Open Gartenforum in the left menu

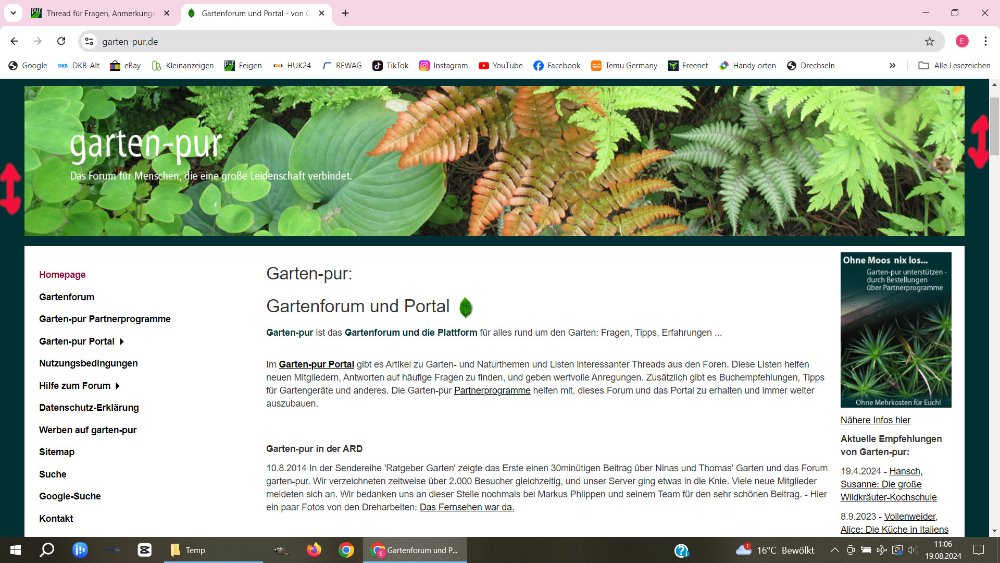[67, 297]
